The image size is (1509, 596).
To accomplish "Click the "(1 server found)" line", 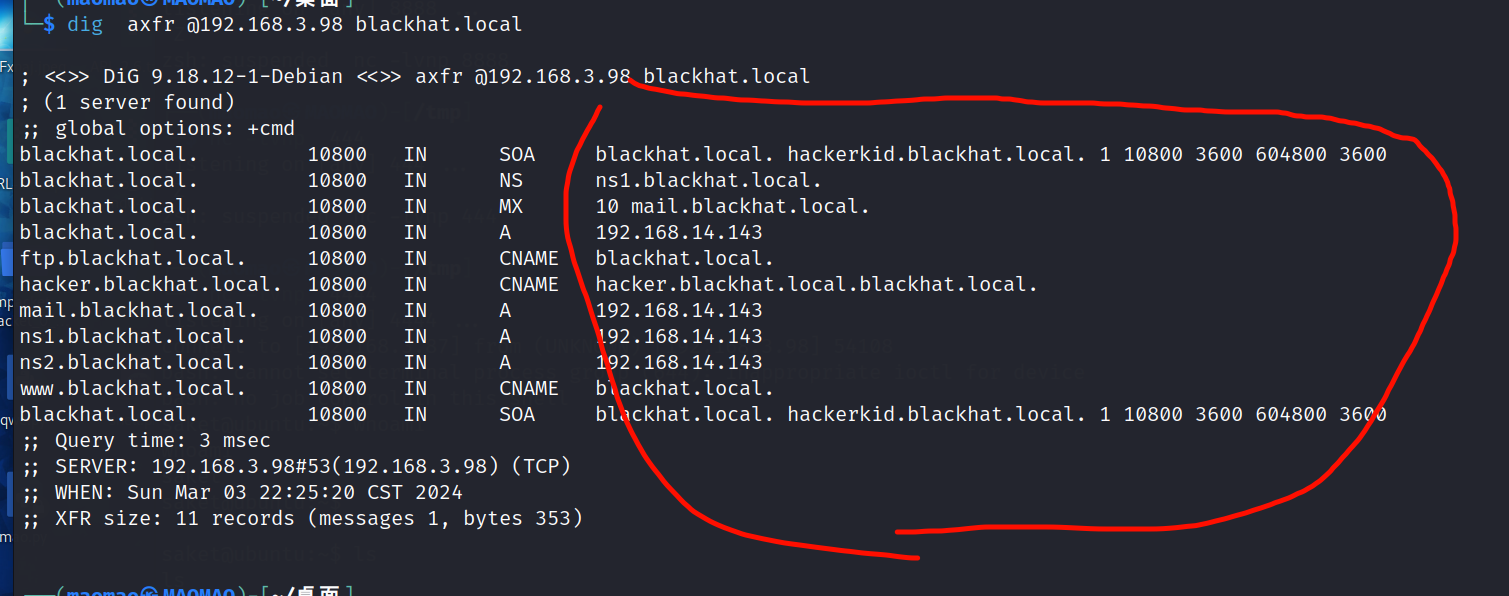I will (x=138, y=102).
